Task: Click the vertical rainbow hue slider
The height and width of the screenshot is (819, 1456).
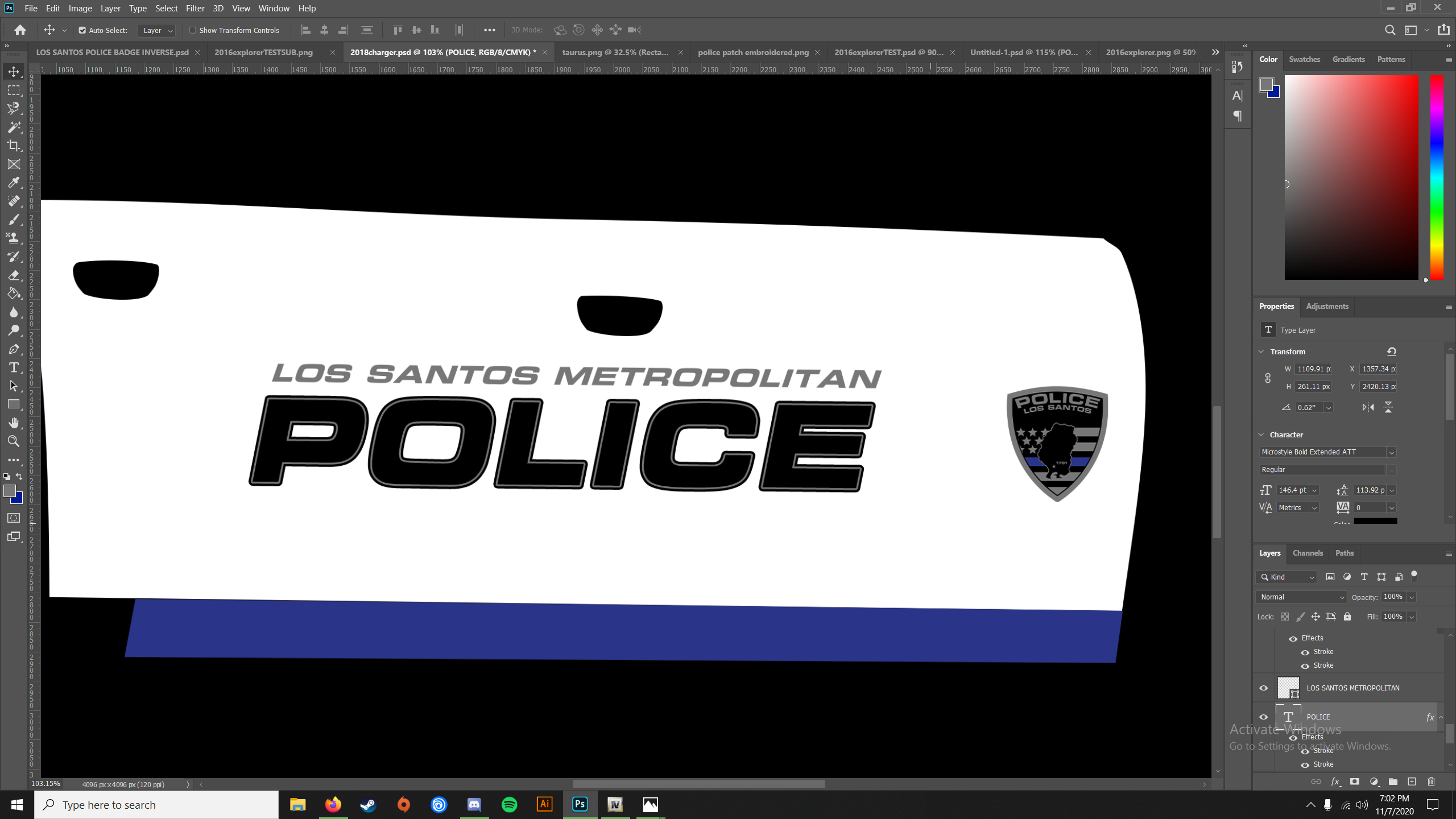Action: [x=1437, y=176]
